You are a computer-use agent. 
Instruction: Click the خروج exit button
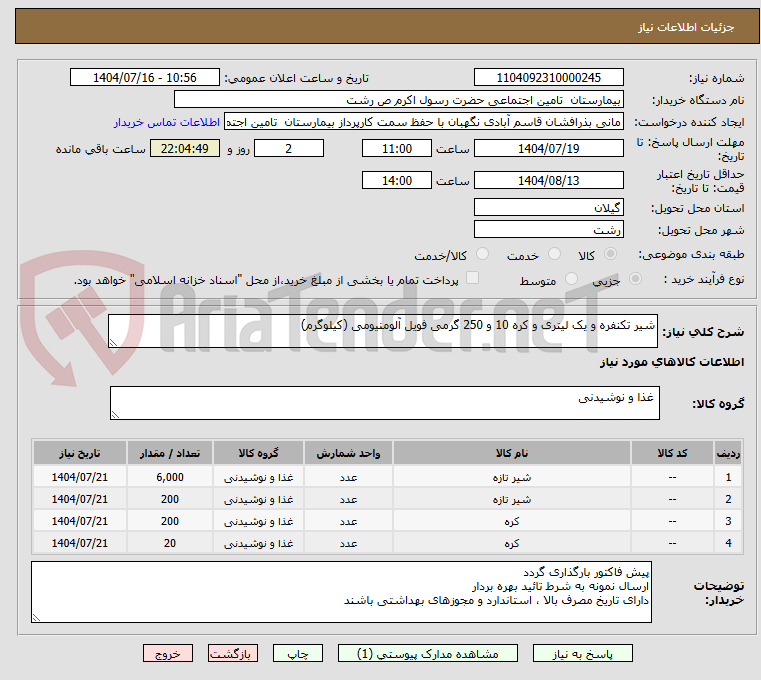click(x=168, y=653)
